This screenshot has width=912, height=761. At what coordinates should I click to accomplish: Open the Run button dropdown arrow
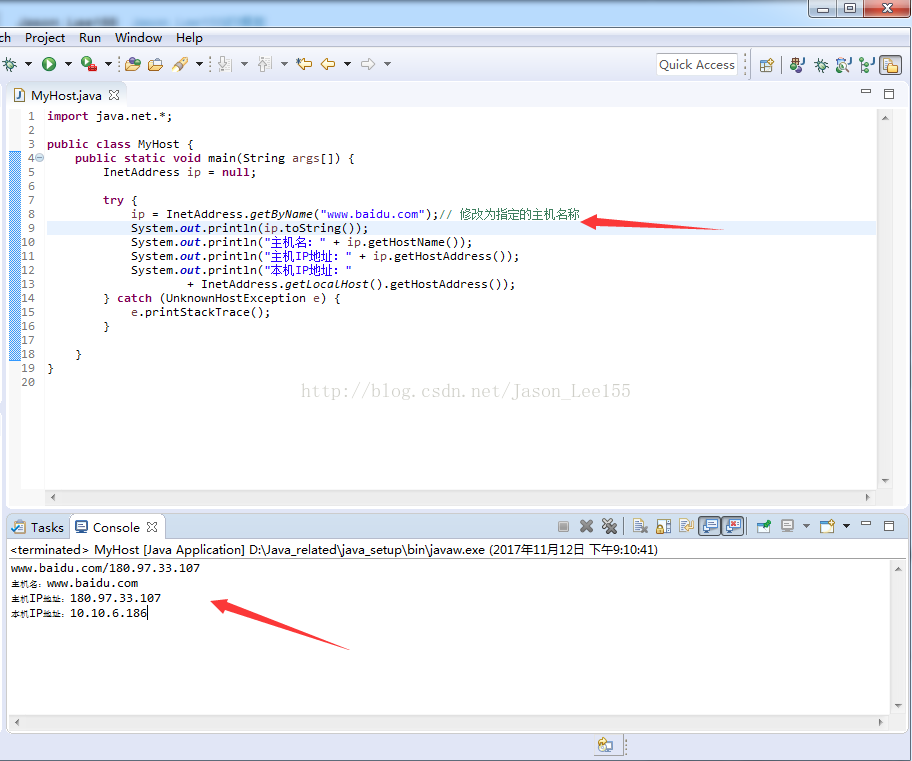(68, 64)
